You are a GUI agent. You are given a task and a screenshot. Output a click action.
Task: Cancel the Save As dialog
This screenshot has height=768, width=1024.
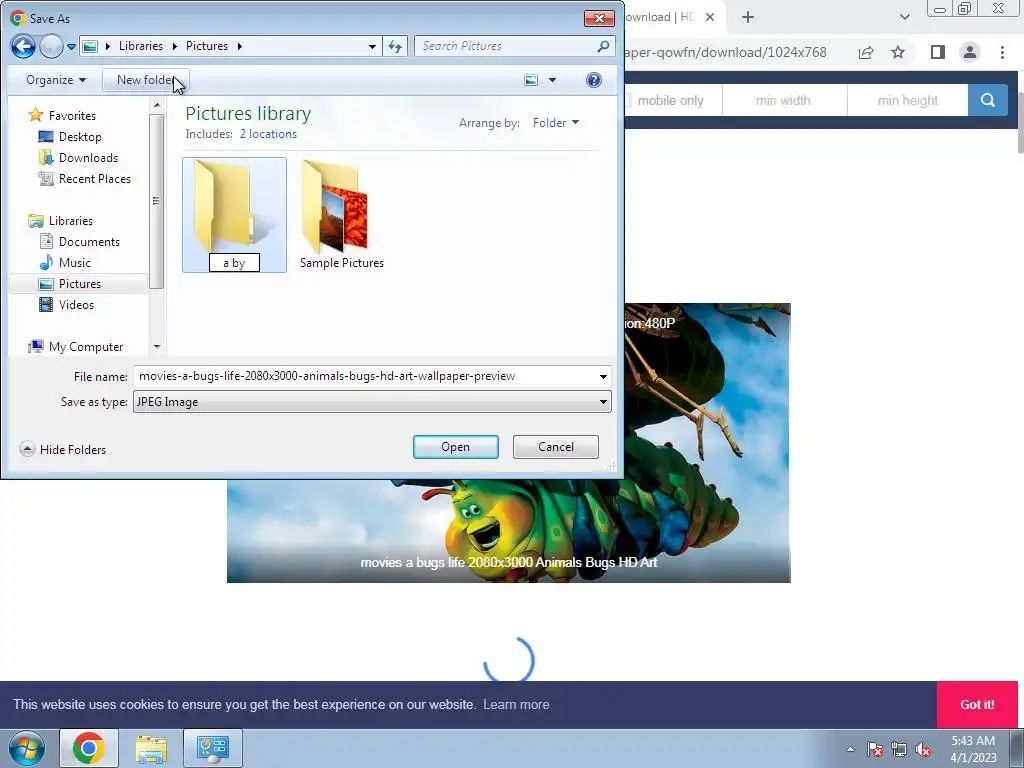coord(556,447)
